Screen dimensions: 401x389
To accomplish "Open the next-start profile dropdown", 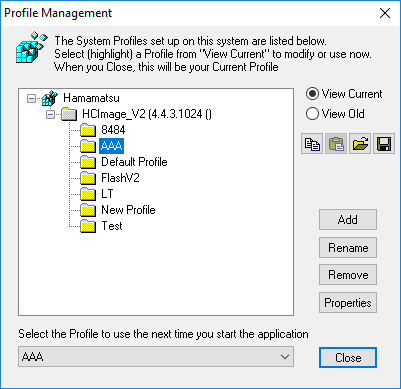I will pos(156,357).
